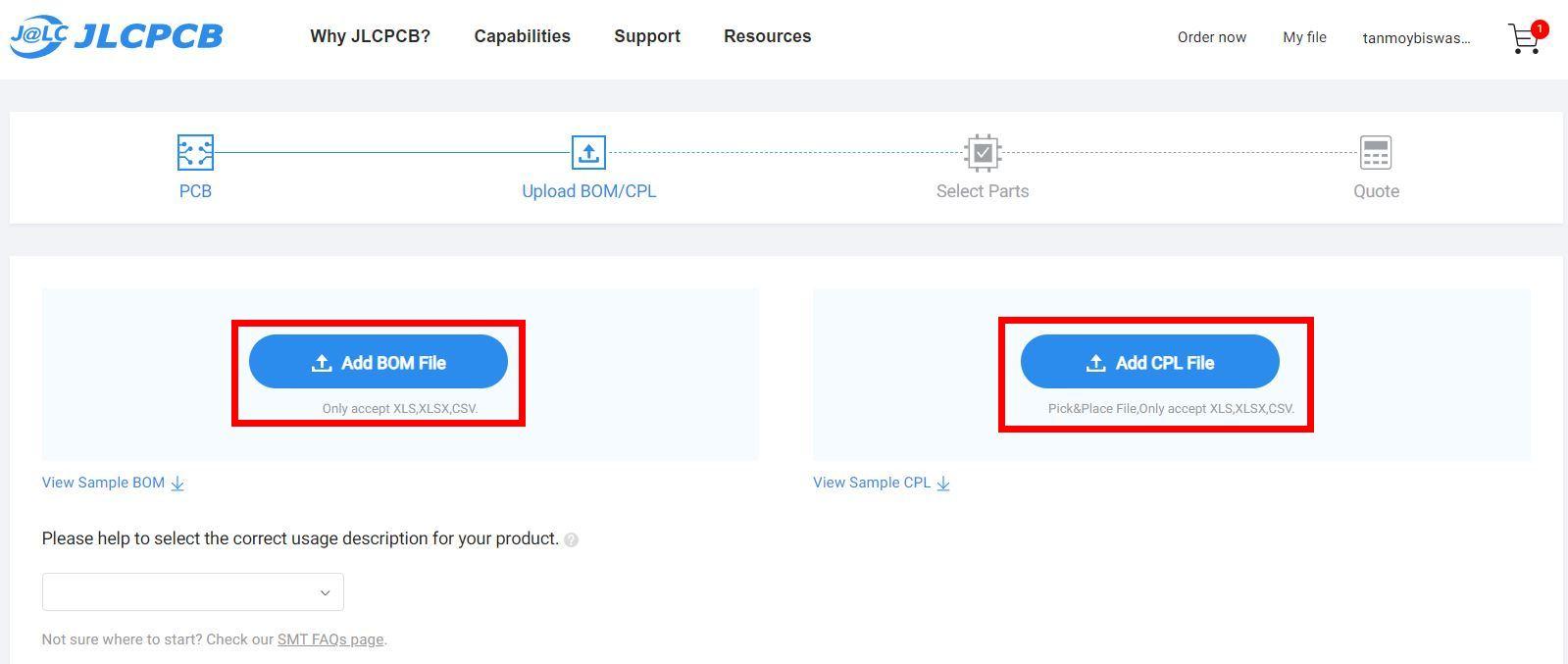Go to My file link
1568x664 pixels.
[x=1304, y=37]
